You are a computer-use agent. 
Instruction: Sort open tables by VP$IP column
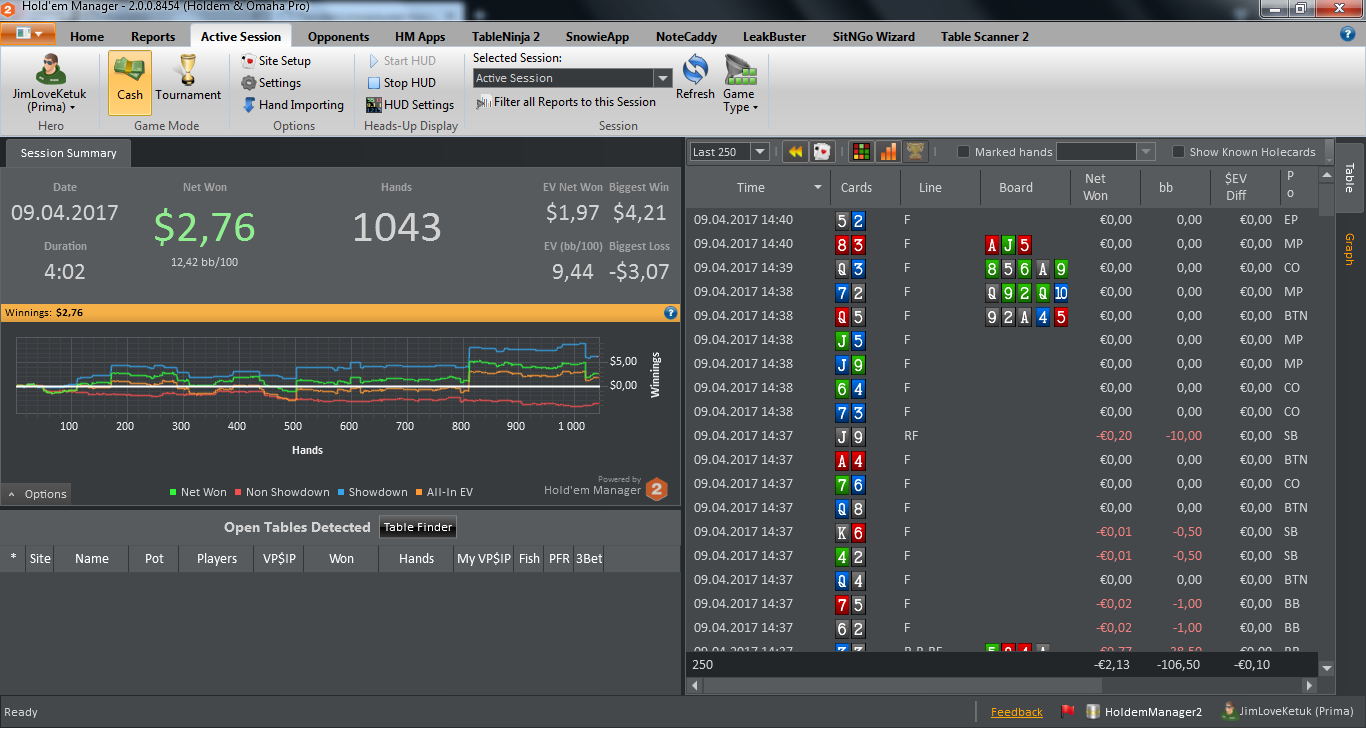click(278, 559)
